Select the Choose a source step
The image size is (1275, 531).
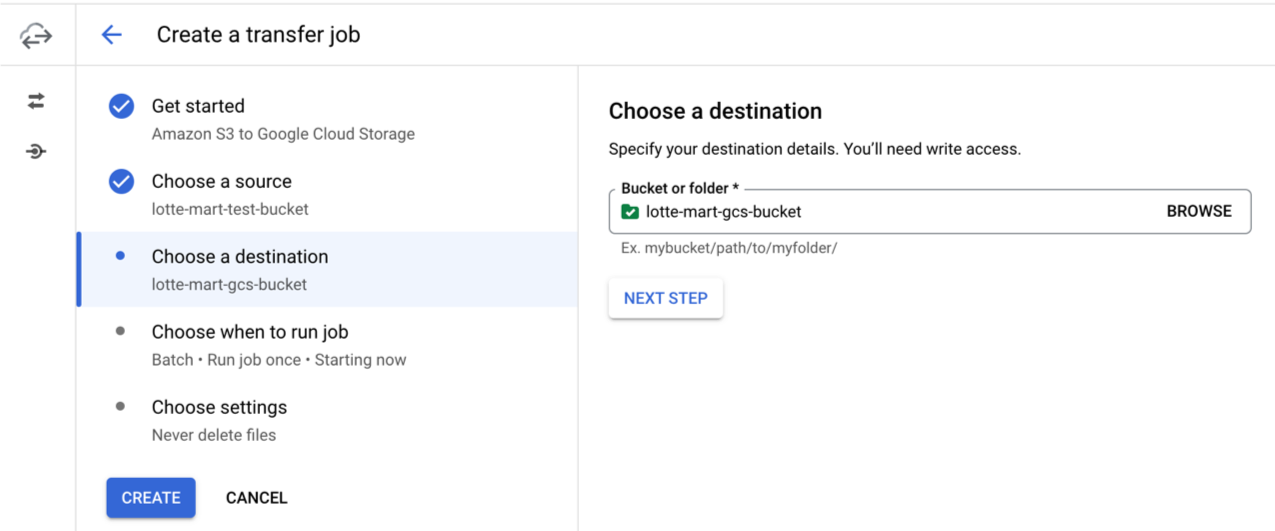click(x=221, y=181)
